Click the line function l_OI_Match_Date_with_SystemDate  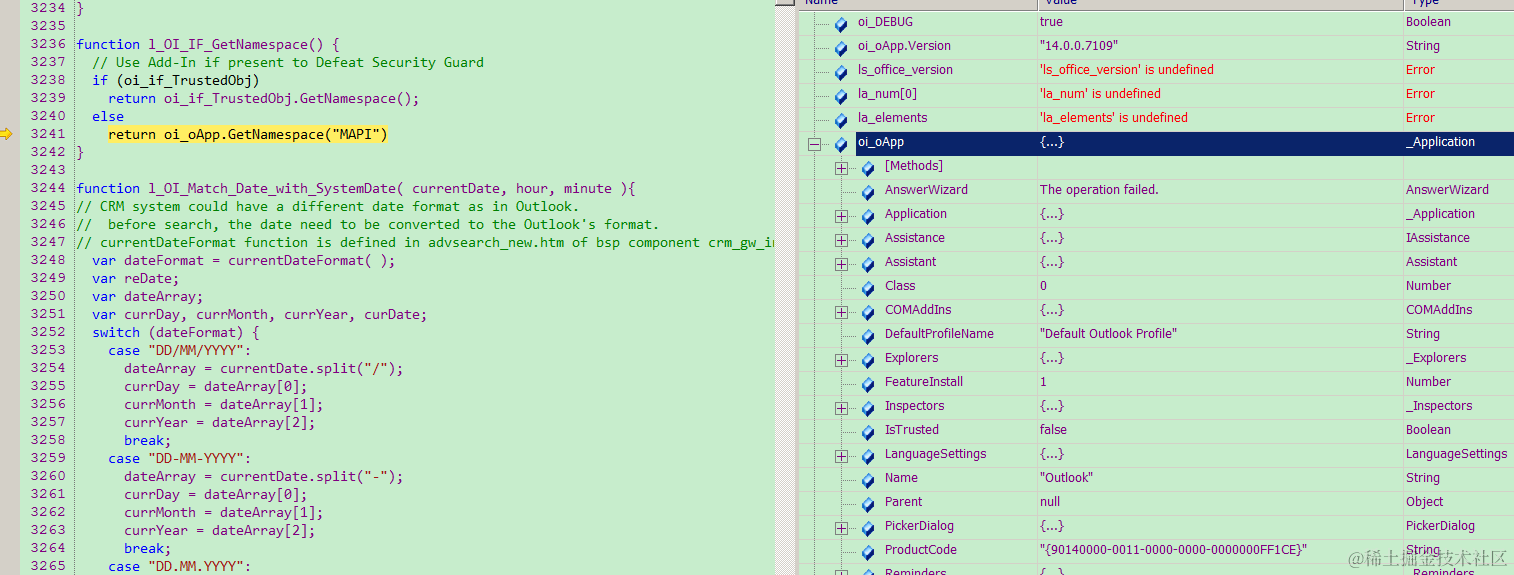tap(356, 188)
